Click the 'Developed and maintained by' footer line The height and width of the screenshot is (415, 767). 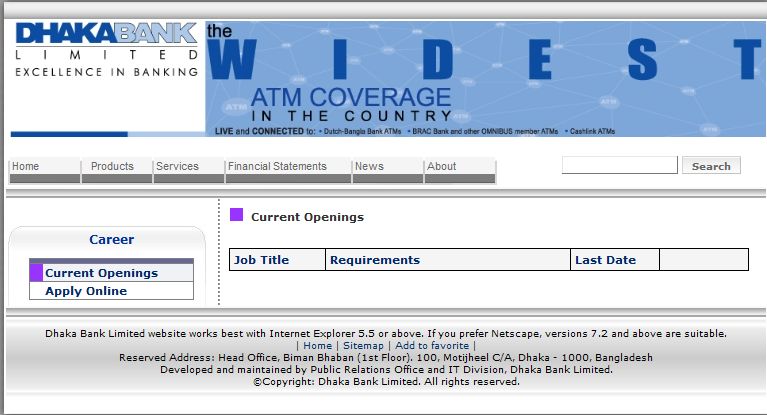point(386,369)
